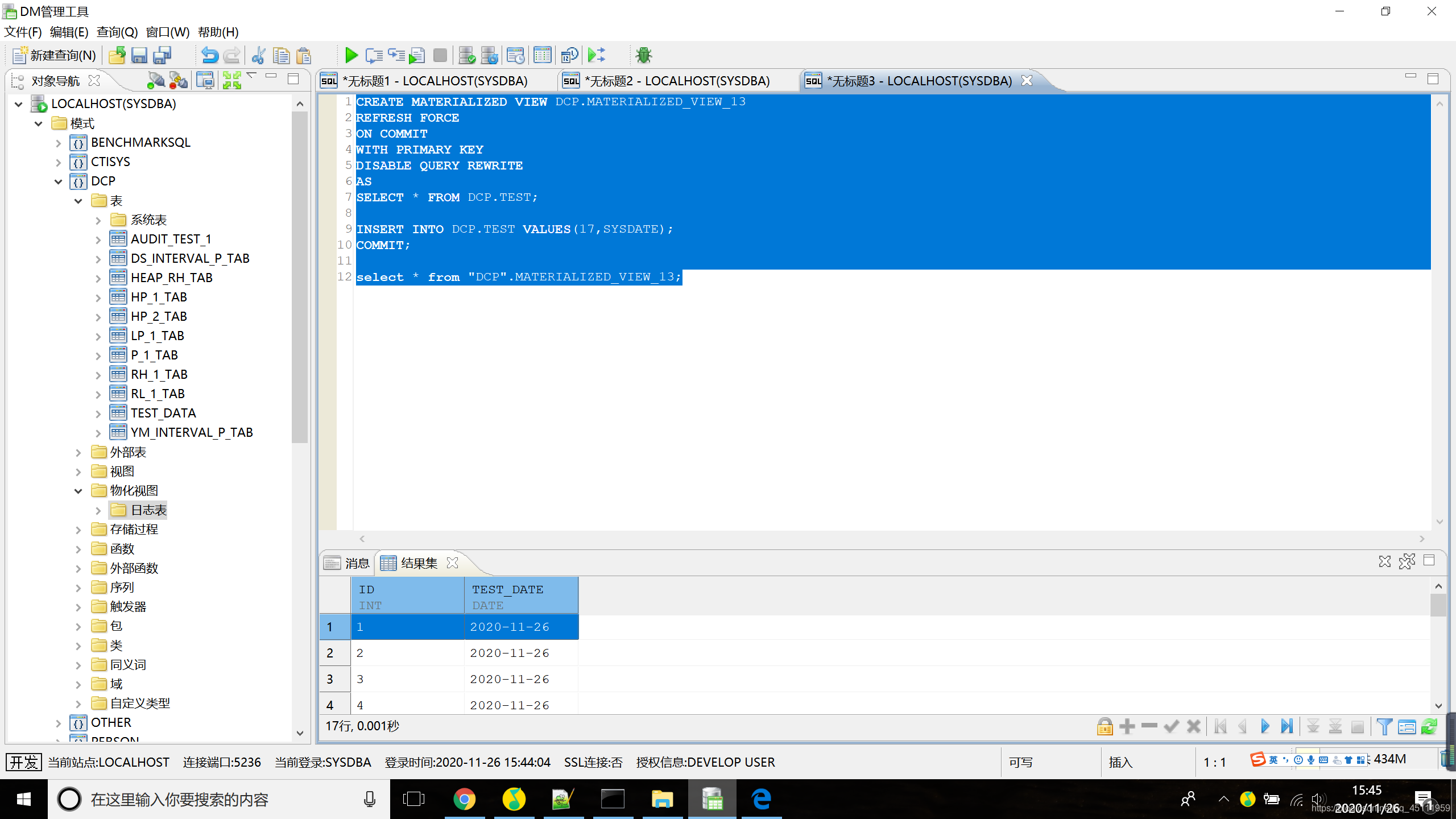The height and width of the screenshot is (819, 1456).
Task: Toggle the 开发 mode indicator in status bar
Action: click(x=23, y=762)
